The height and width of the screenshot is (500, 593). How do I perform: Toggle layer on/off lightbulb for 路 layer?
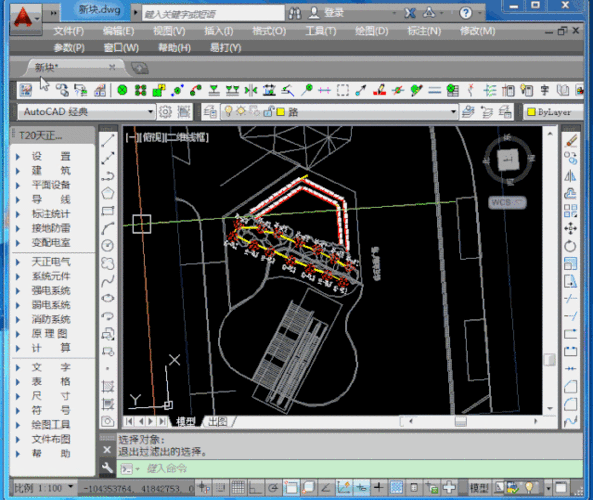tap(228, 112)
